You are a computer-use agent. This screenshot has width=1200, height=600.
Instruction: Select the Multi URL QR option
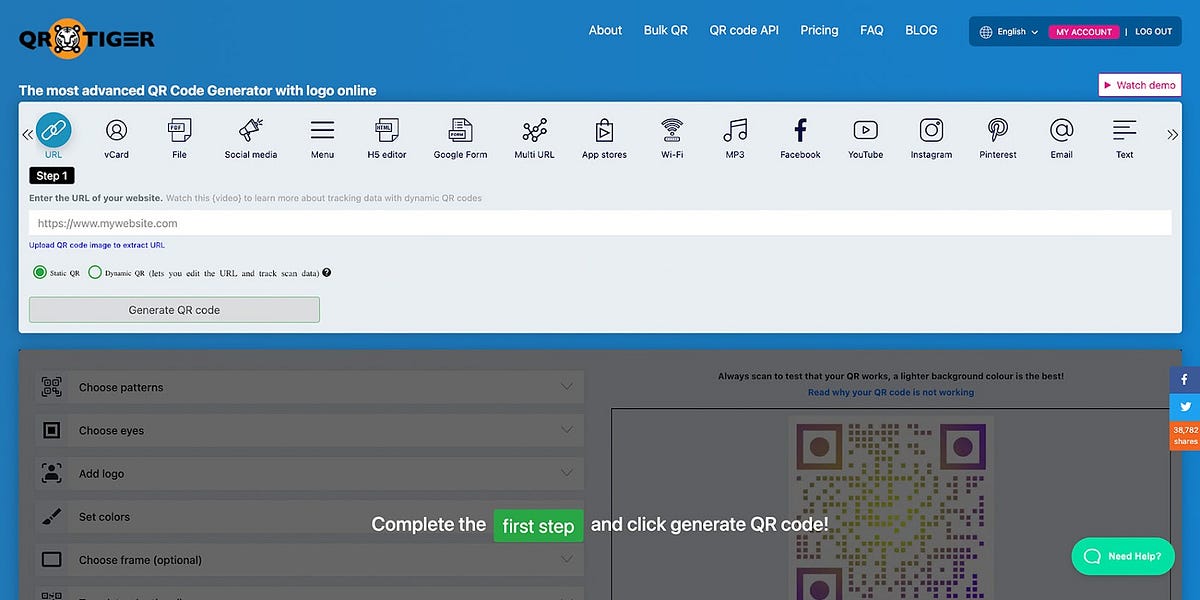(x=534, y=138)
